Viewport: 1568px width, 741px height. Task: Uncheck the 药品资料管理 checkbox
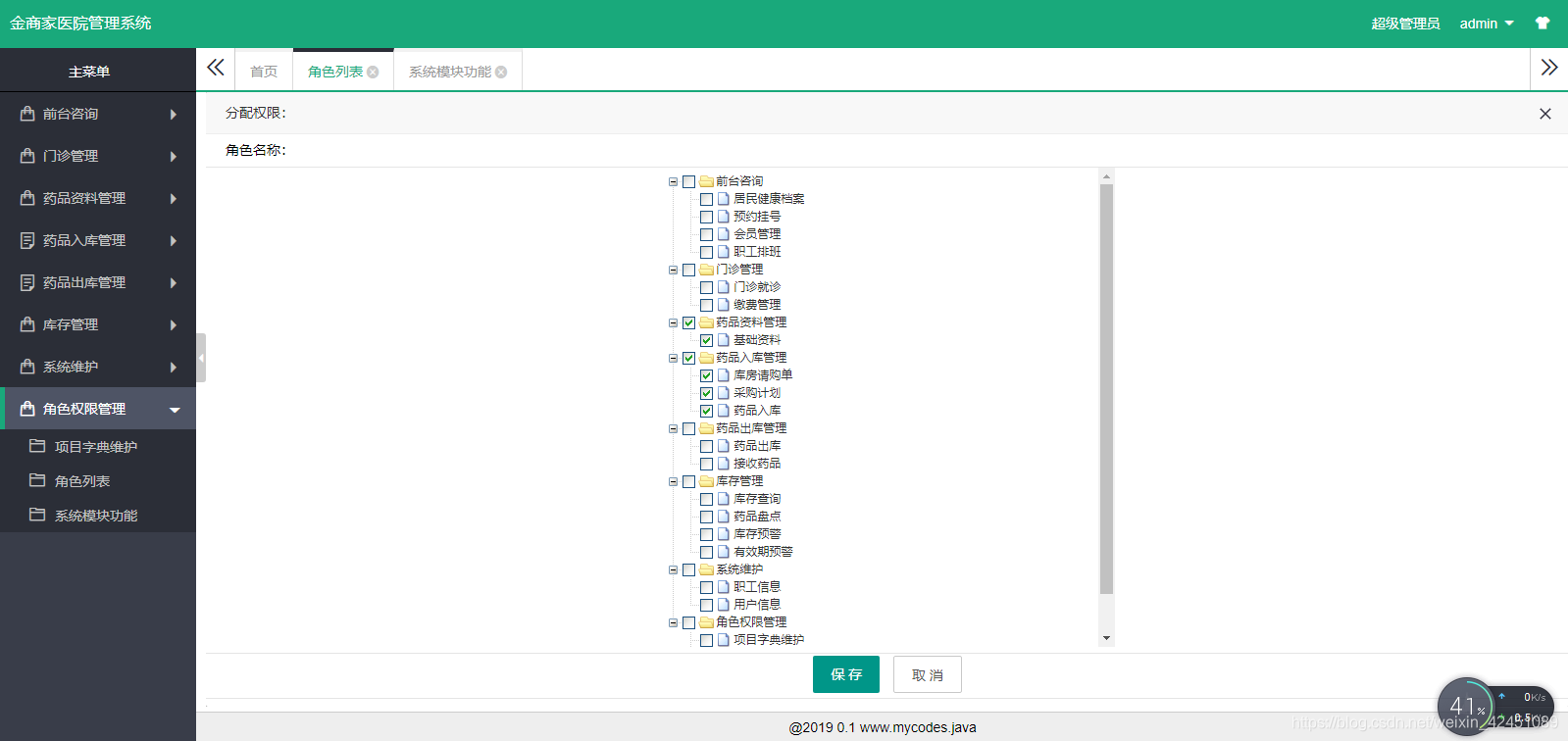click(x=689, y=323)
